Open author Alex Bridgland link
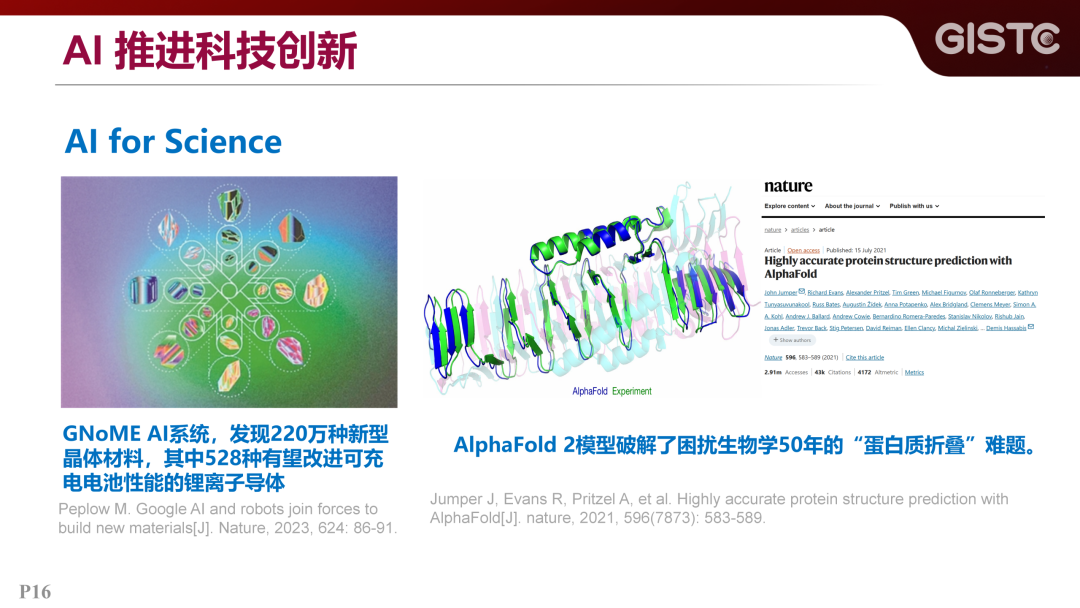Viewport: 1080px width, 608px height. click(949, 304)
